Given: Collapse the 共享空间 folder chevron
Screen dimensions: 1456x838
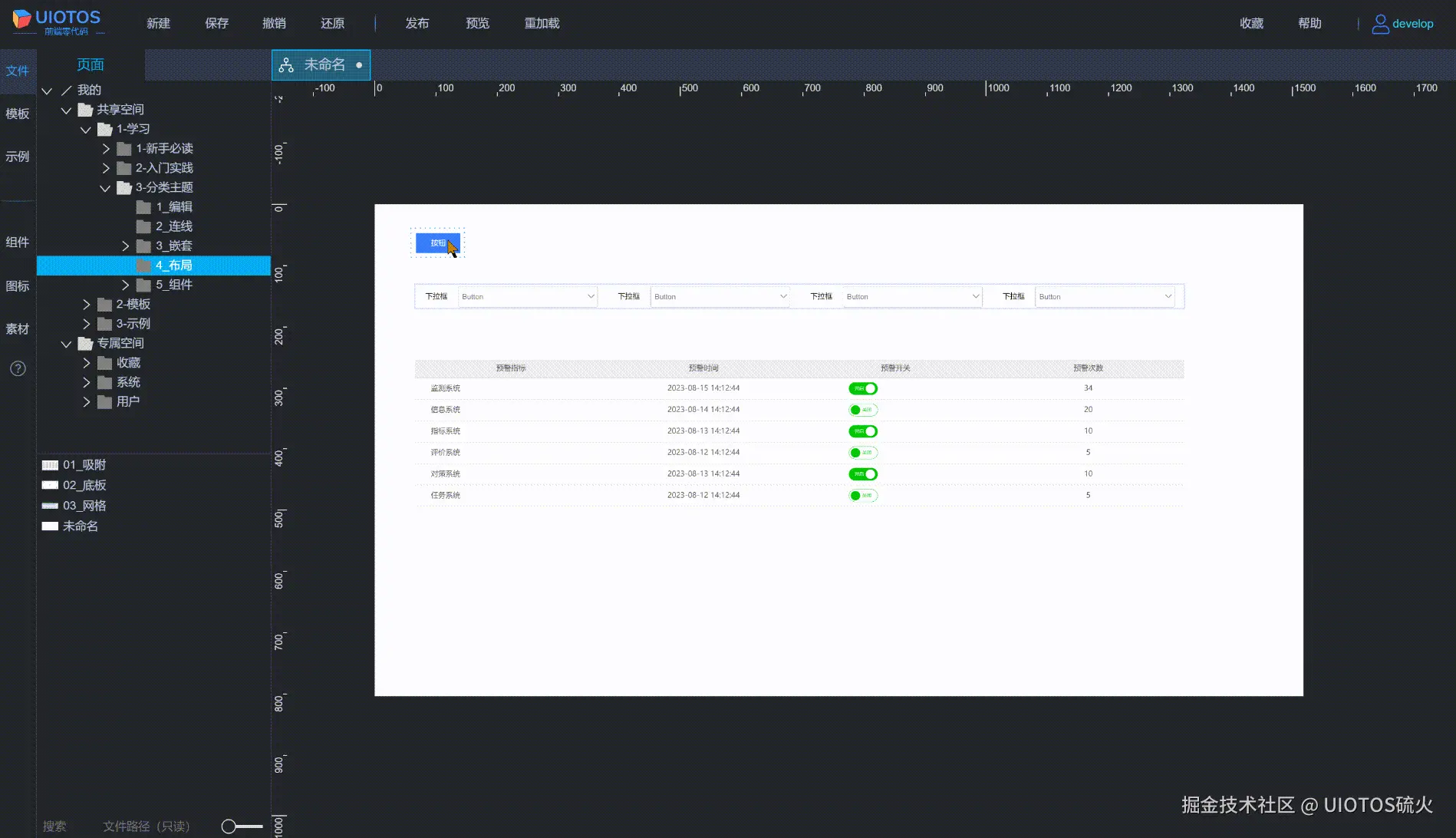Looking at the screenshot, I should tap(66, 111).
